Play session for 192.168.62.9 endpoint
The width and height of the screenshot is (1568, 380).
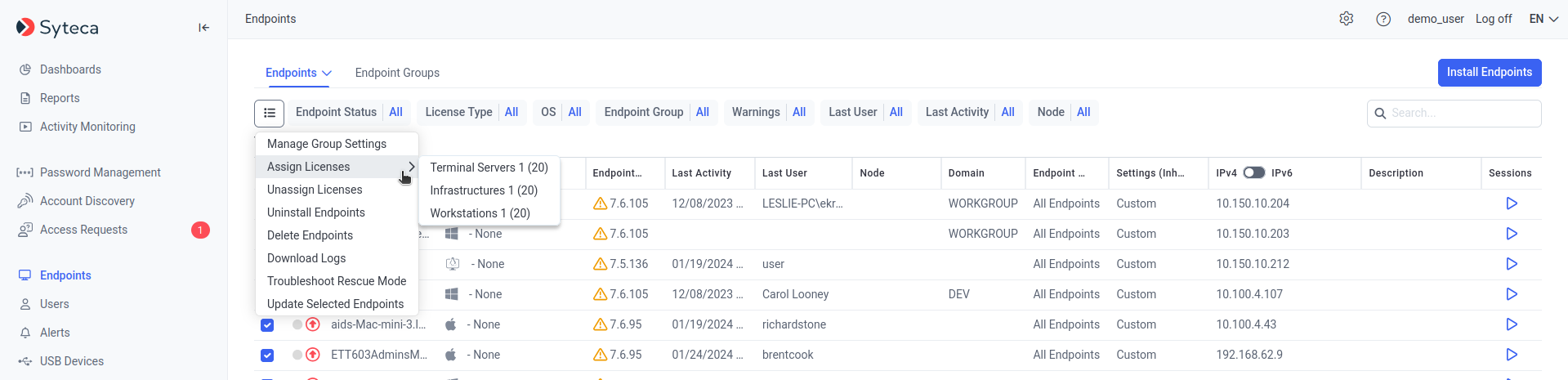(1512, 355)
